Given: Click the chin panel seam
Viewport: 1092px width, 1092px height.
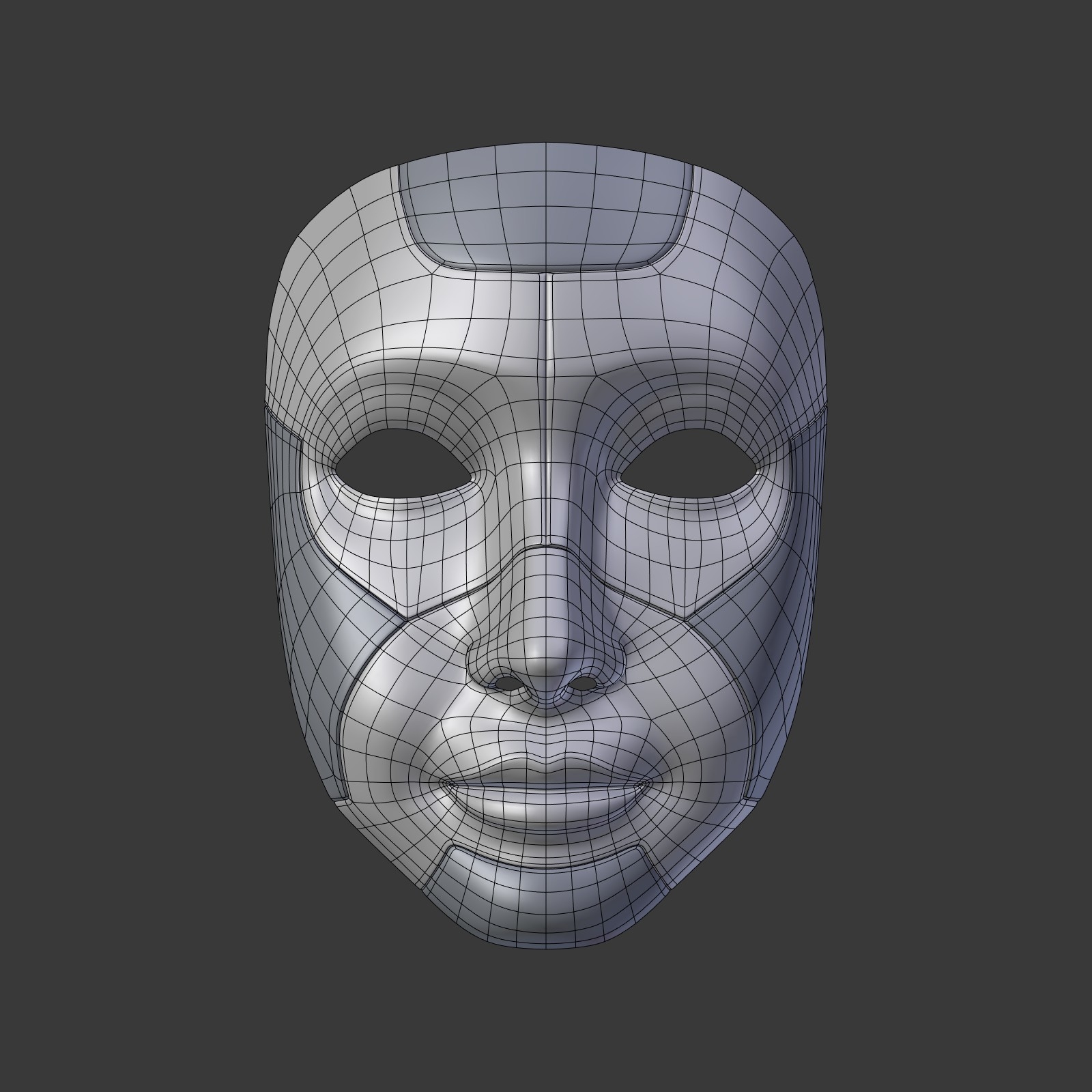Looking at the screenshot, I should click(546, 863).
